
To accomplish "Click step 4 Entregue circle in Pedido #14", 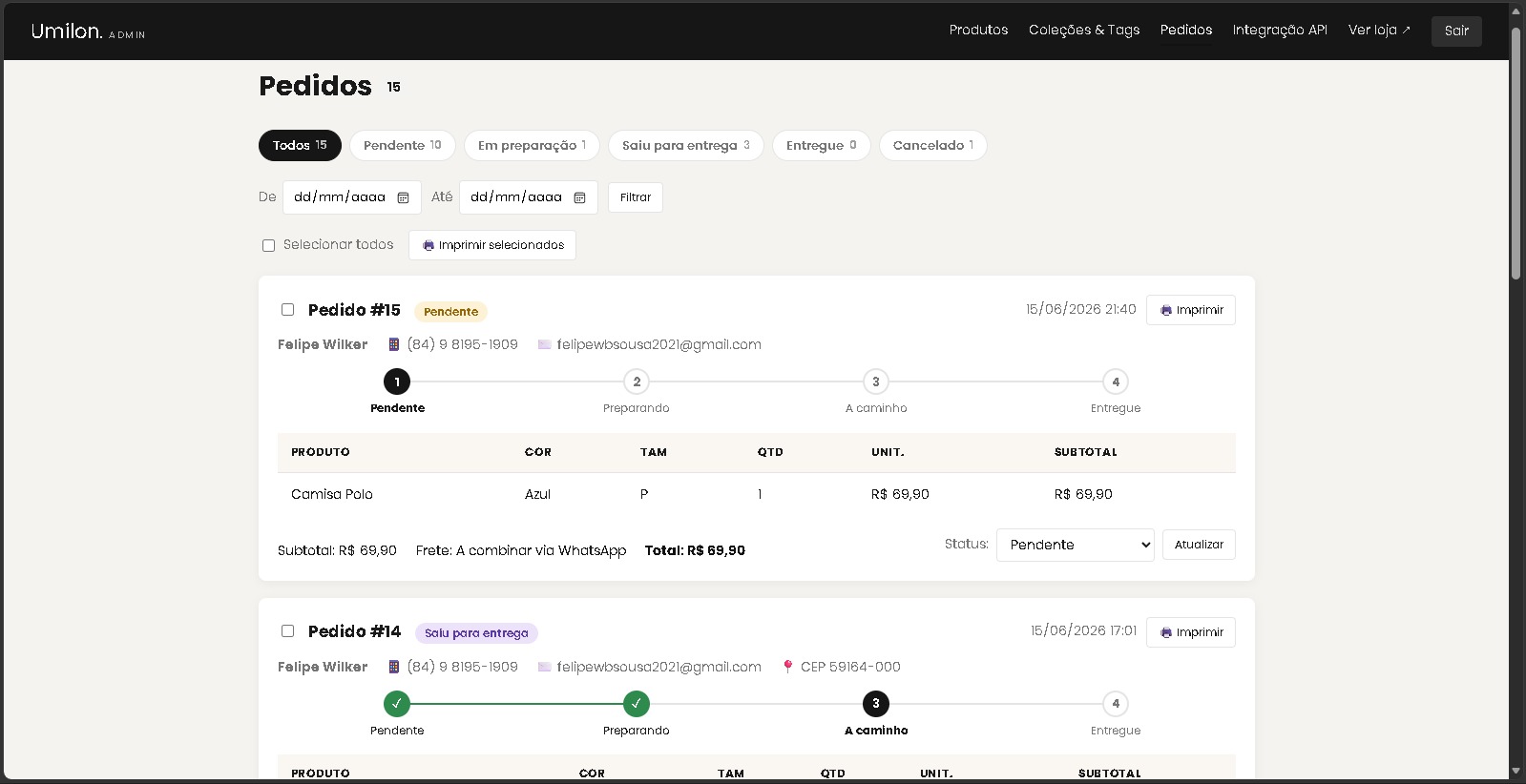I will point(1116,704).
